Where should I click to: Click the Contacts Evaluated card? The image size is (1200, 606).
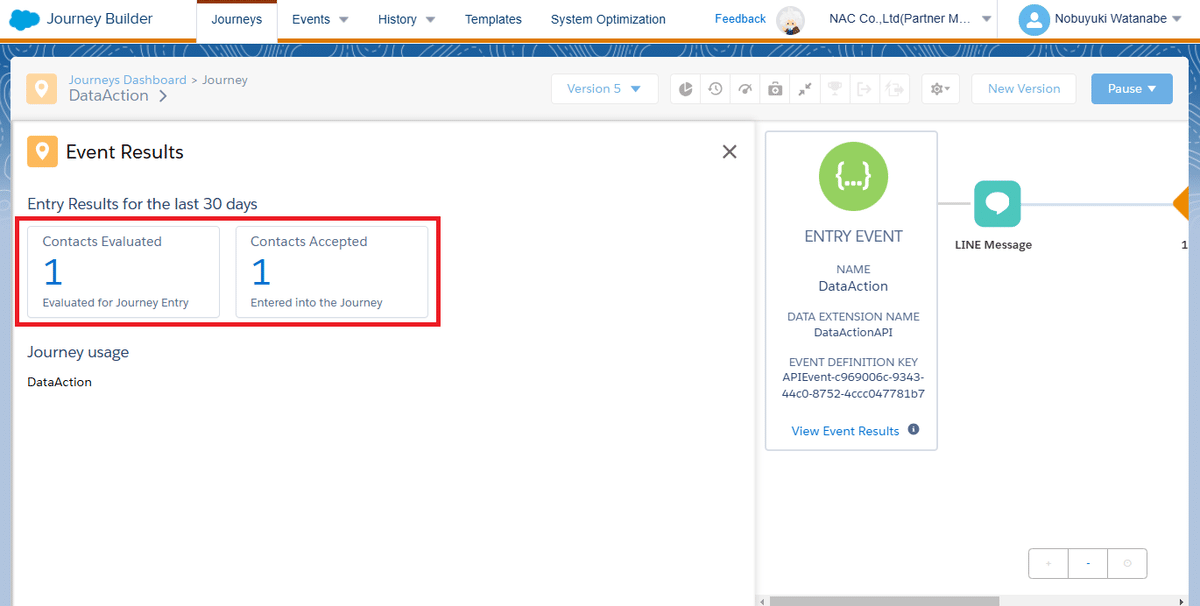pos(123,272)
